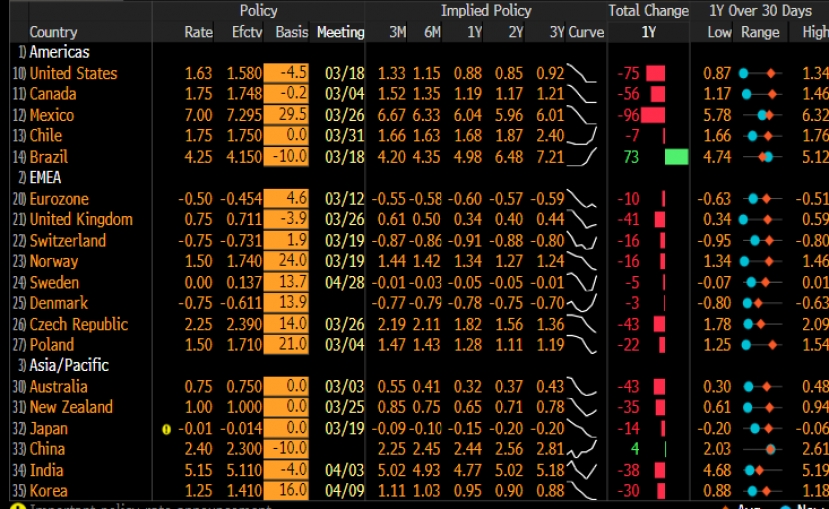Viewport: 829px width, 509px height.
Task: Click Czech Republic's 1.78 low value
Action: (717, 324)
